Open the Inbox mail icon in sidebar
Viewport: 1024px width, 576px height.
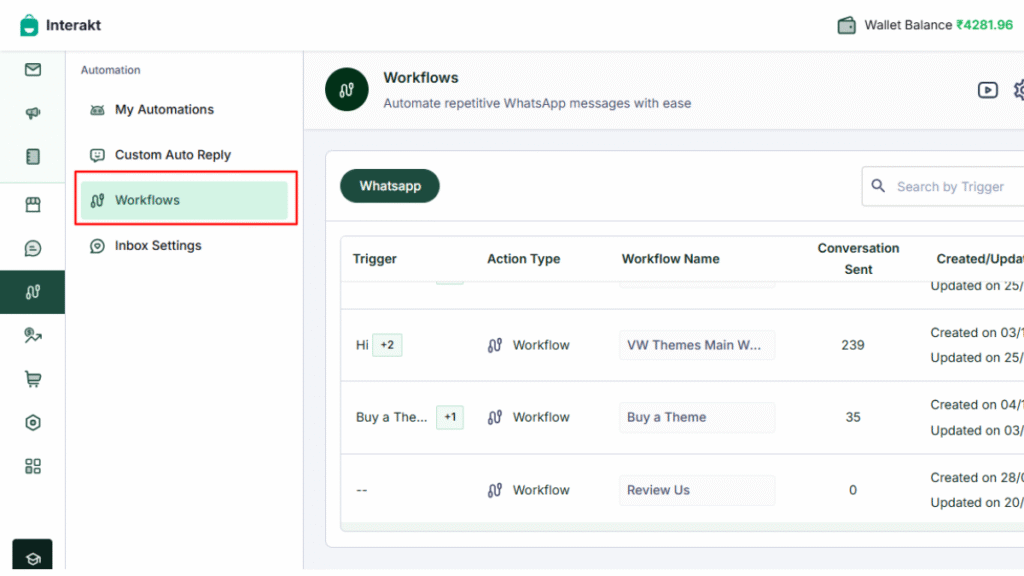pyautogui.click(x=33, y=71)
